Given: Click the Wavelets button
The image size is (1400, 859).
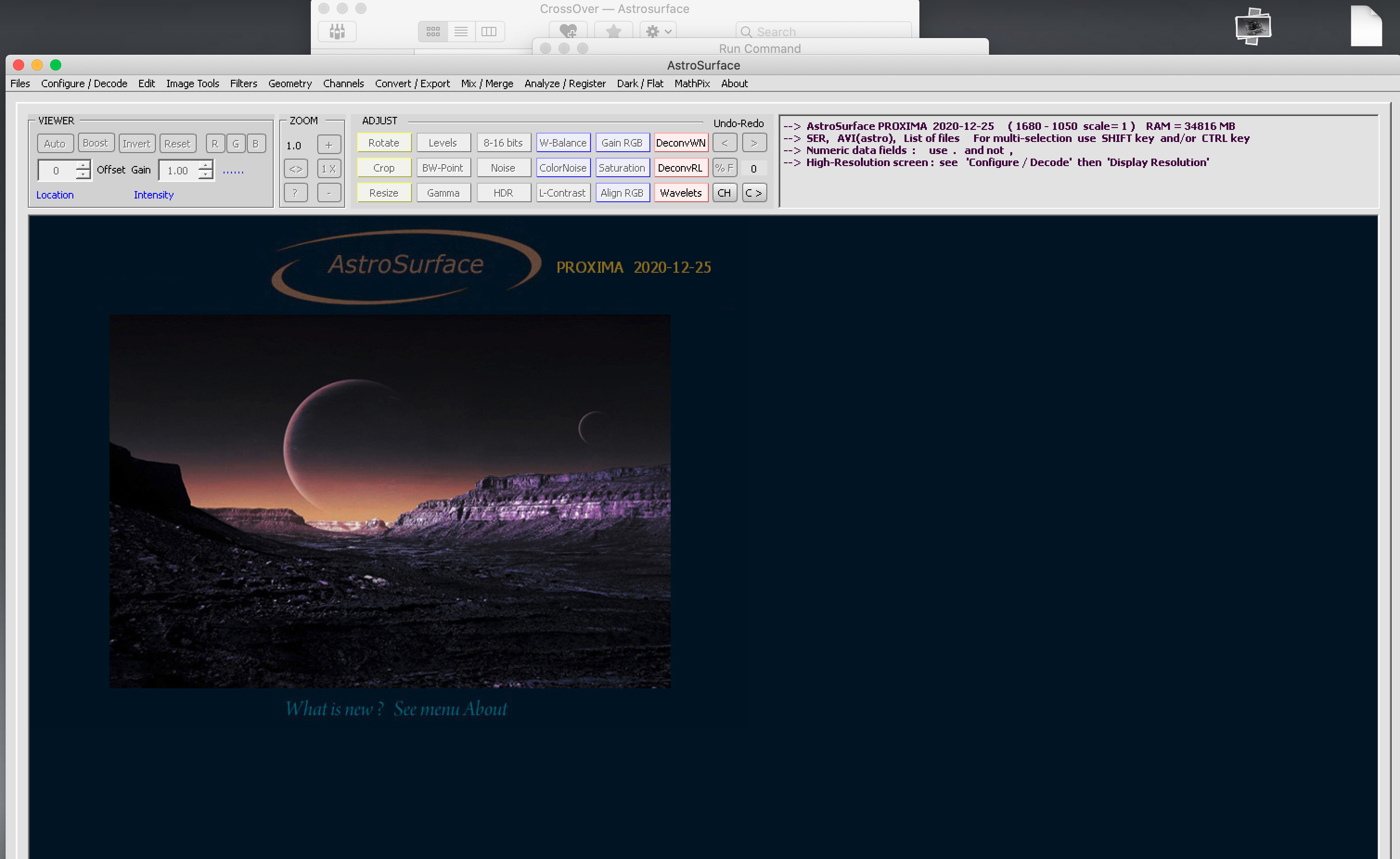Looking at the screenshot, I should [681, 193].
